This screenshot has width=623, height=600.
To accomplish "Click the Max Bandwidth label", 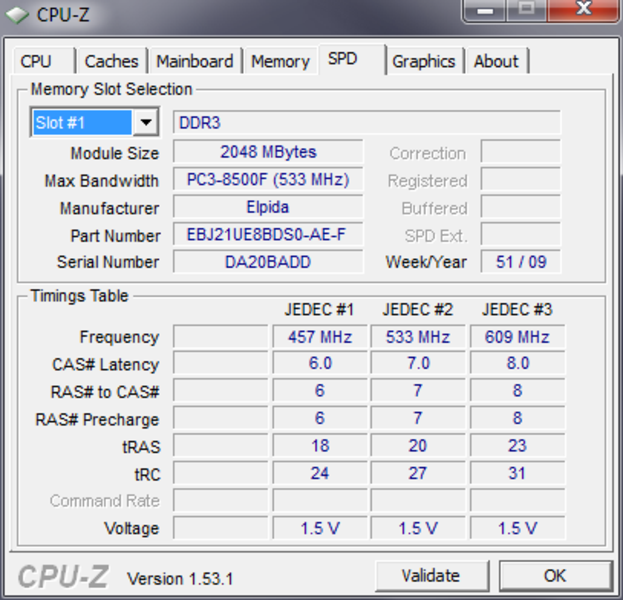I will pos(102,181).
